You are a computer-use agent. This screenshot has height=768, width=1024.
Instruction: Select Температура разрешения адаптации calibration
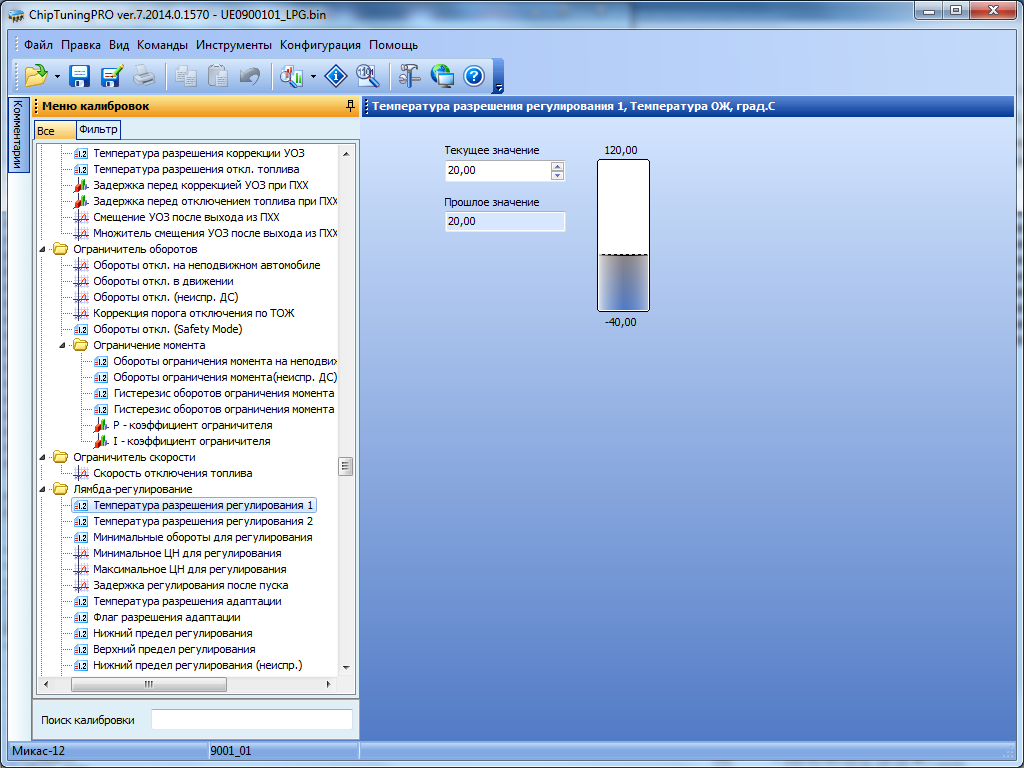(x=187, y=601)
